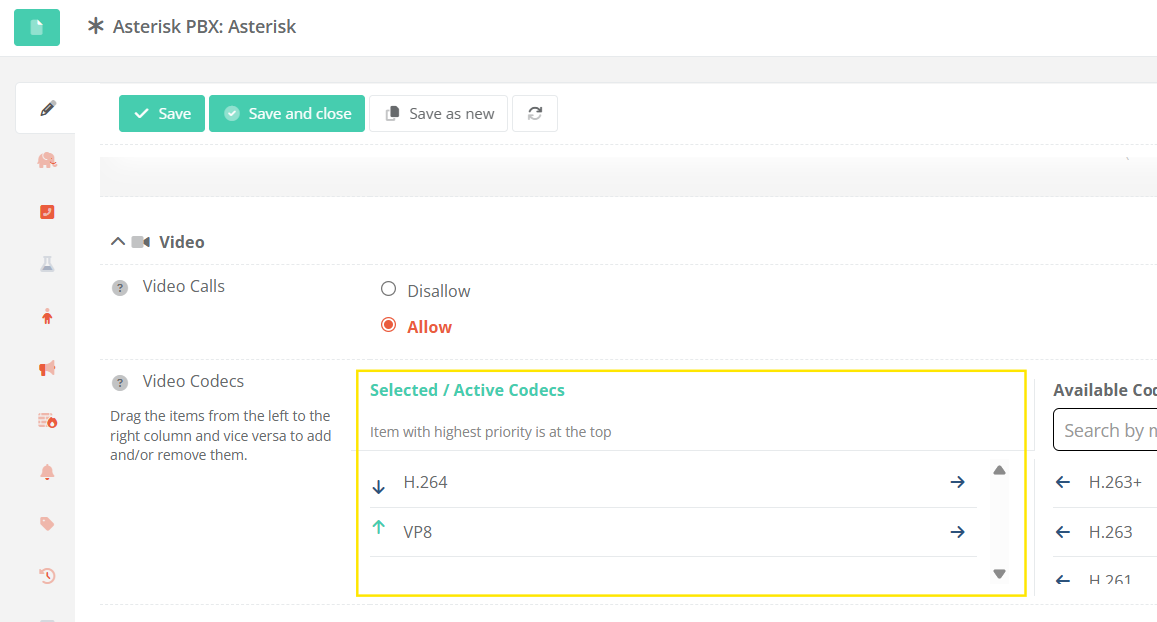This screenshot has width=1157, height=622.
Task: Move VP8 up in priority
Action: (379, 527)
